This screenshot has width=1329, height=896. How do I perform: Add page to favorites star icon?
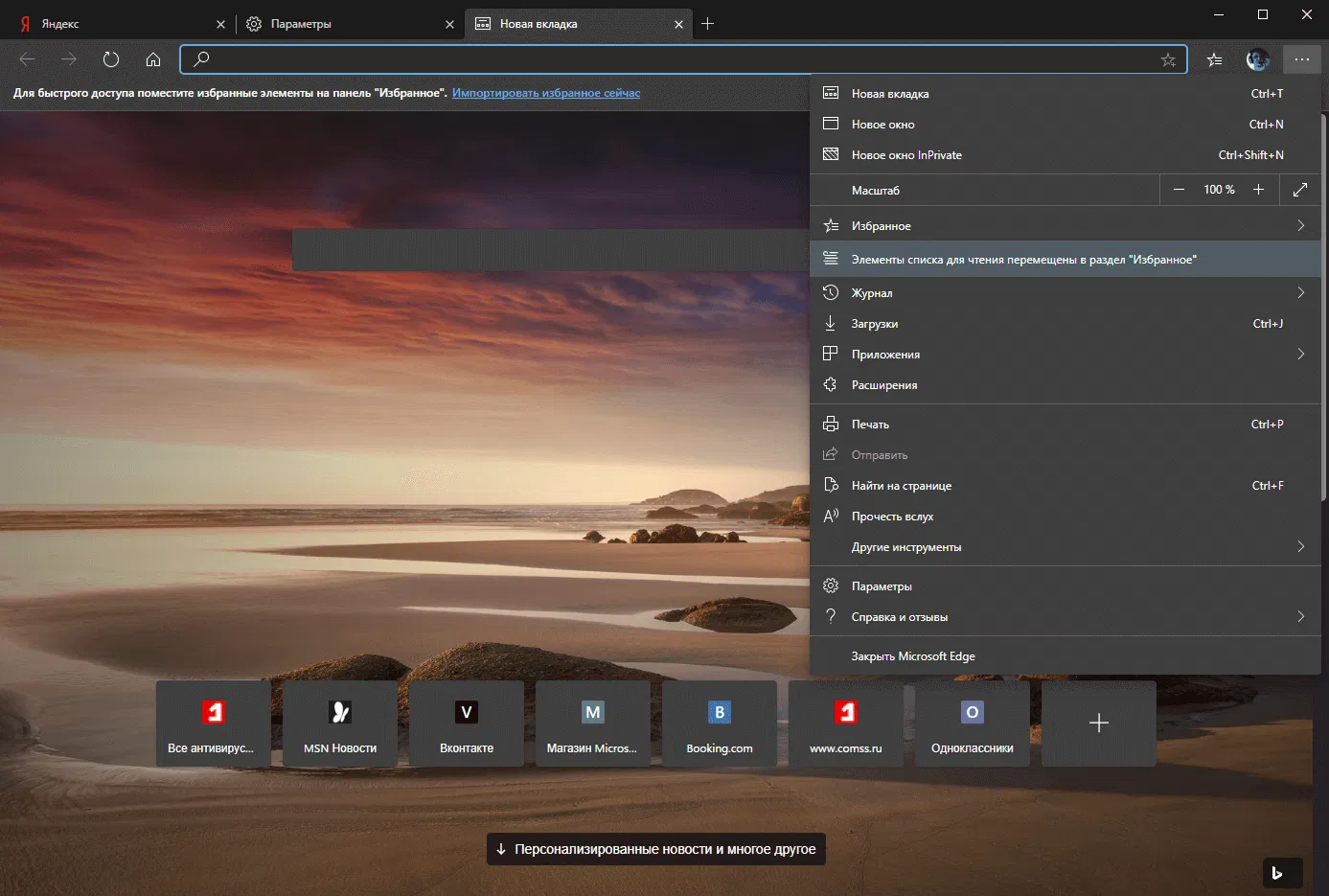click(x=1168, y=59)
